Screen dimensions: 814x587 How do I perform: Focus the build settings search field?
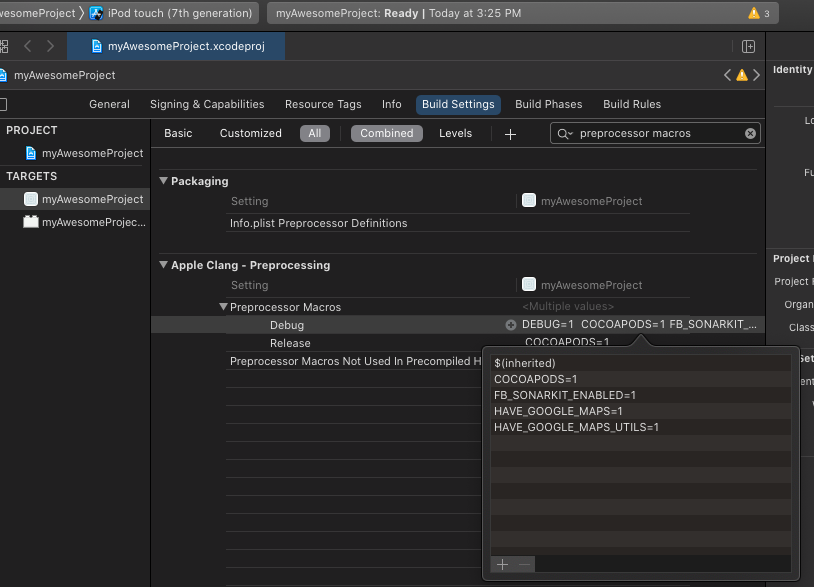coord(656,133)
